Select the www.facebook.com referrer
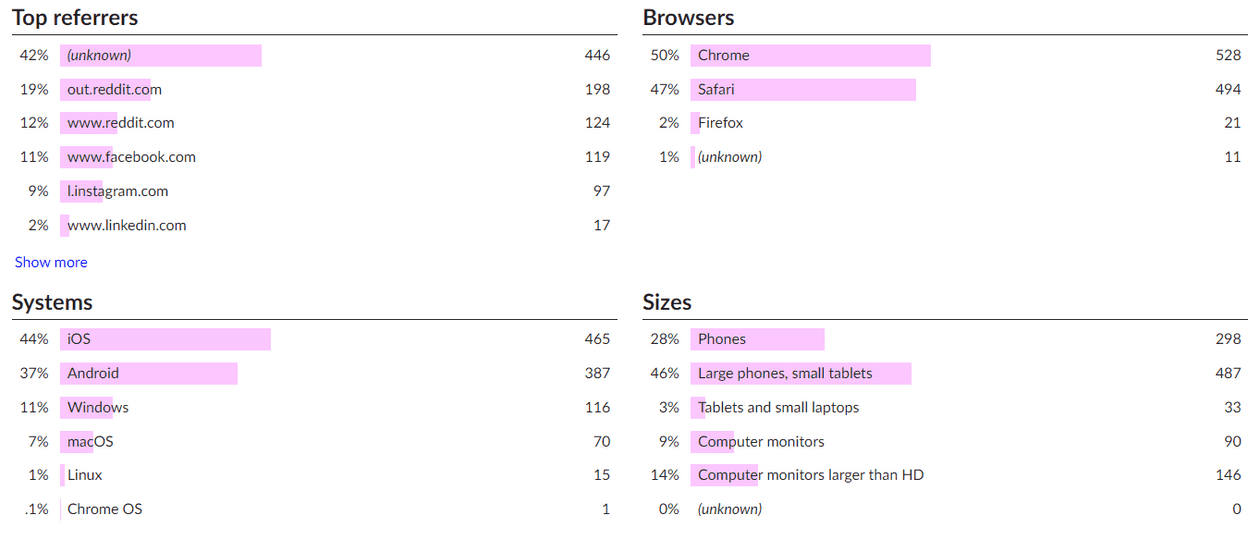Viewport: 1260px width, 541px height. pyautogui.click(x=131, y=157)
